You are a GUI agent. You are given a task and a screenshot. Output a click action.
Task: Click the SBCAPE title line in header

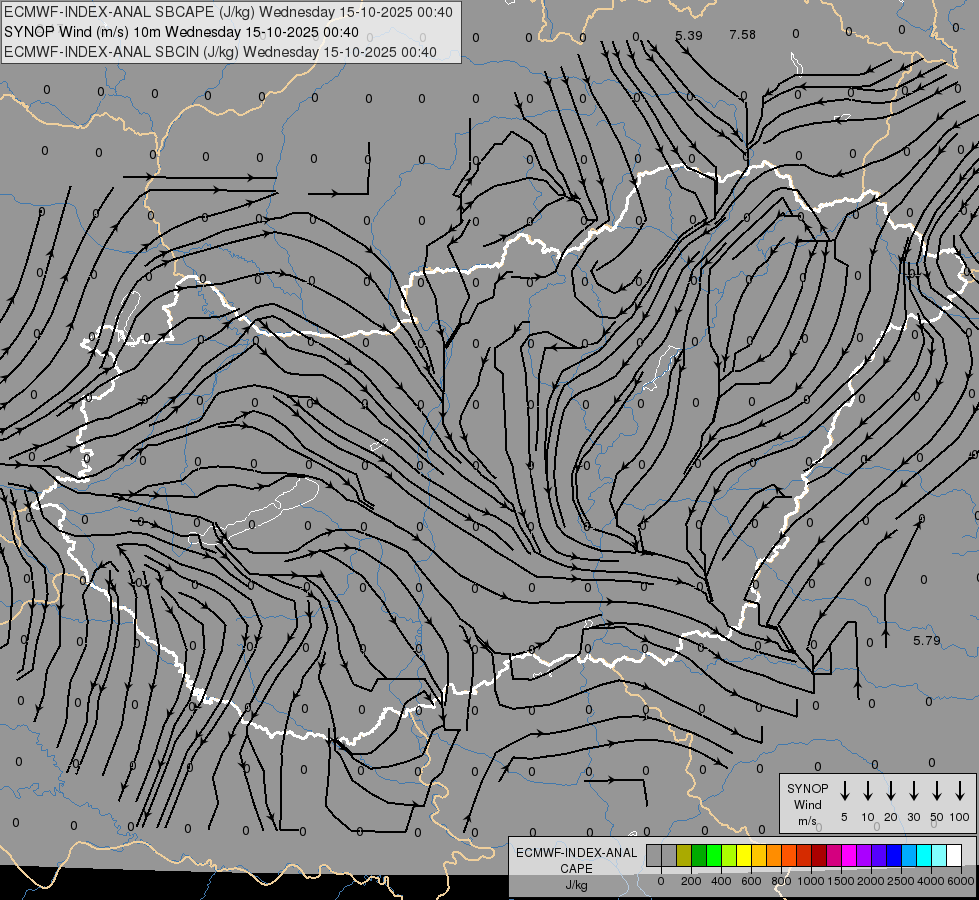click(x=228, y=12)
